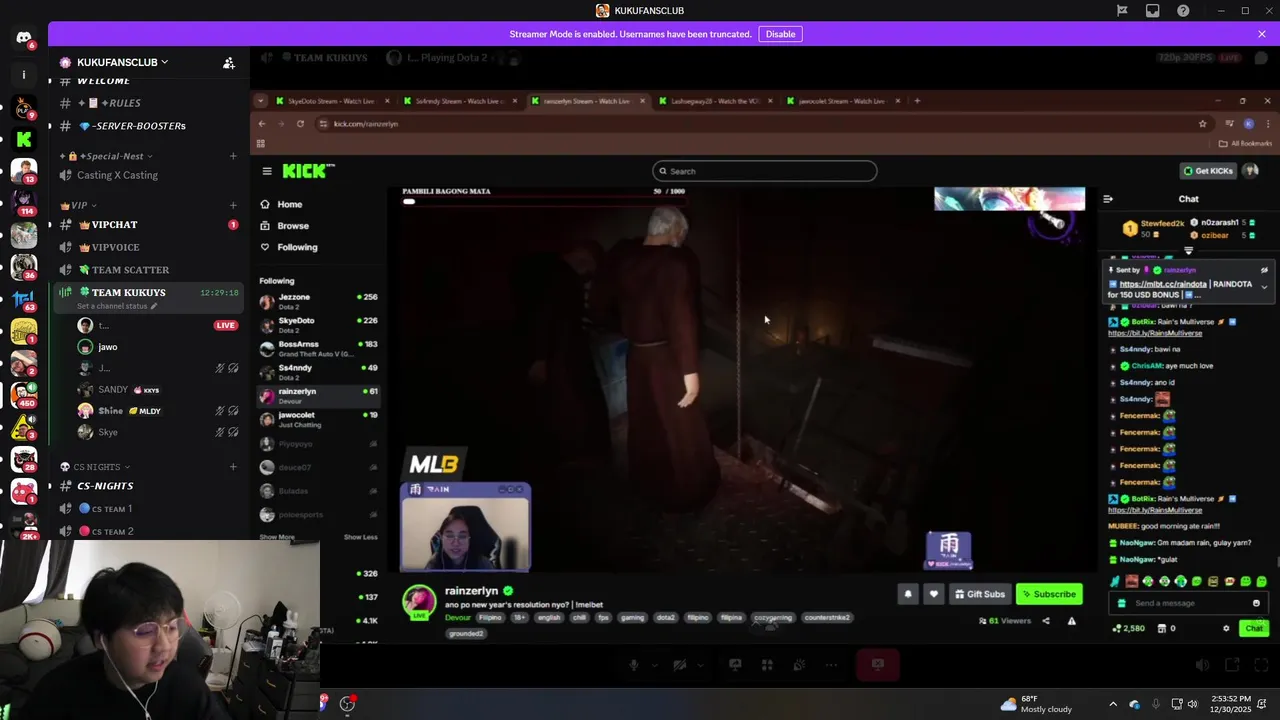Click the green Subscribe button
Image resolution: width=1280 pixels, height=720 pixels.
coord(1049,594)
